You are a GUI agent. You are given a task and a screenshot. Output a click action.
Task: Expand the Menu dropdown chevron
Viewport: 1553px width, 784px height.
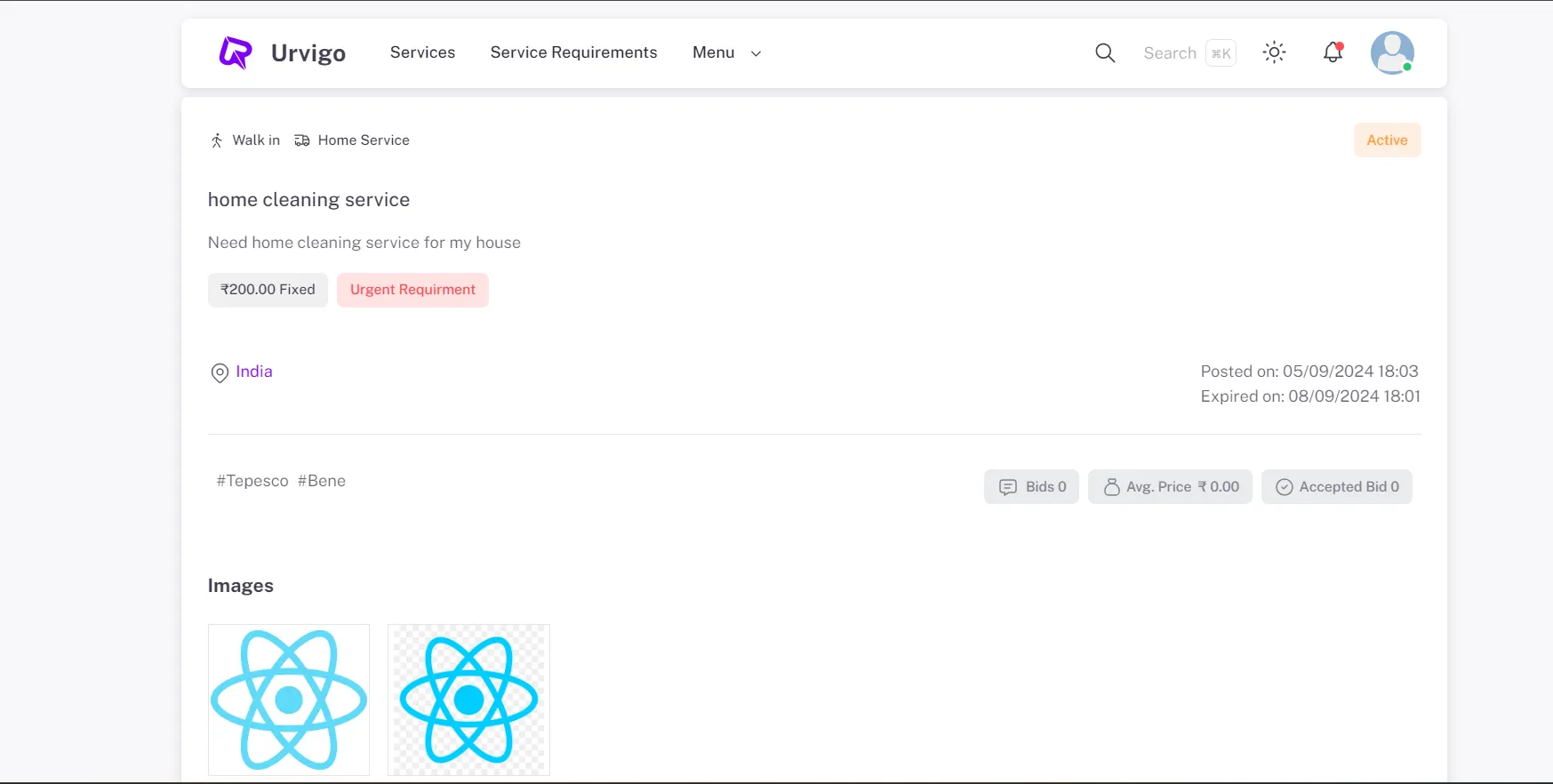pos(756,53)
